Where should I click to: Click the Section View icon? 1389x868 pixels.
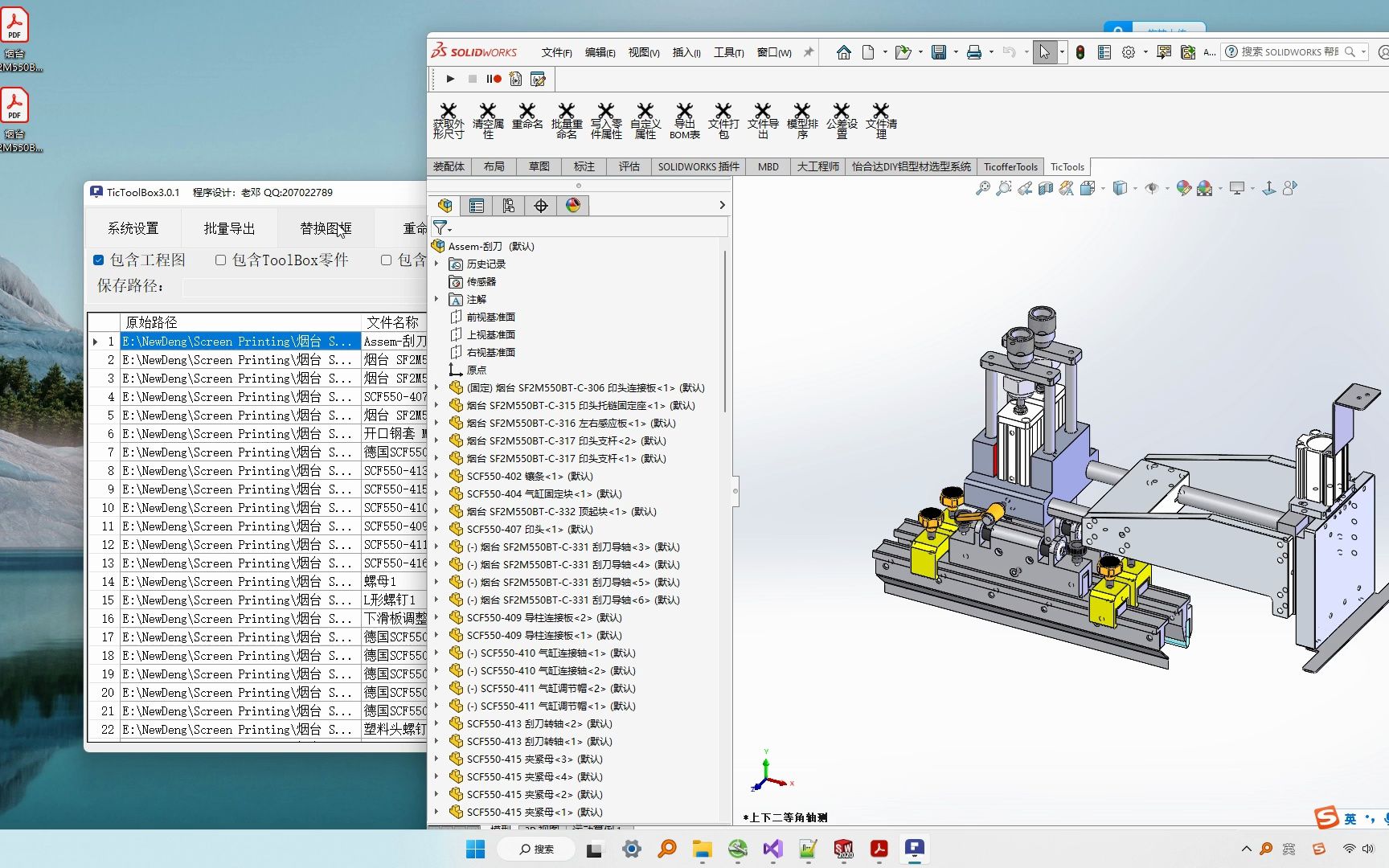pos(1045,188)
